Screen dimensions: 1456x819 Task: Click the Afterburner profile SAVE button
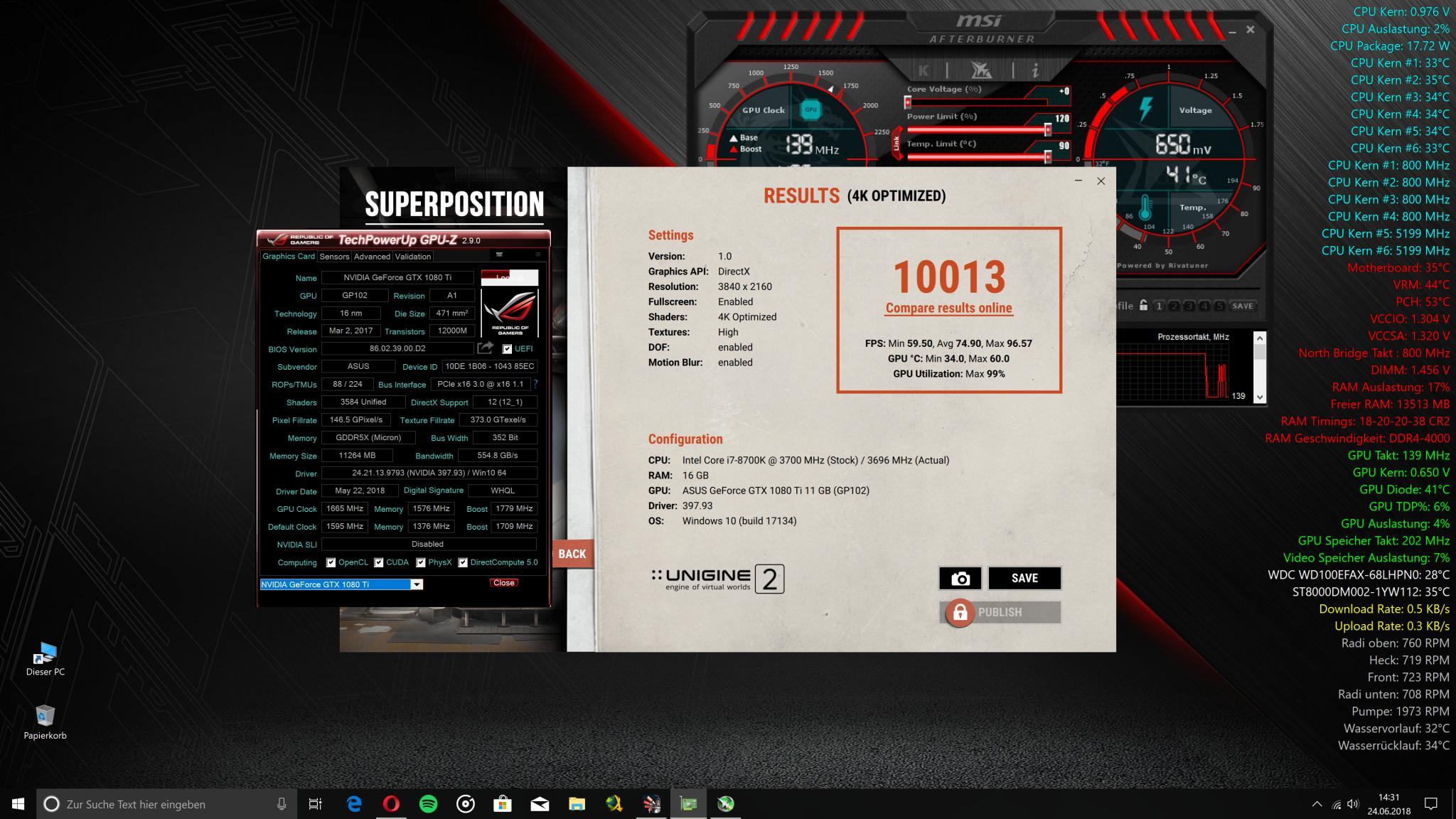pyautogui.click(x=1243, y=306)
